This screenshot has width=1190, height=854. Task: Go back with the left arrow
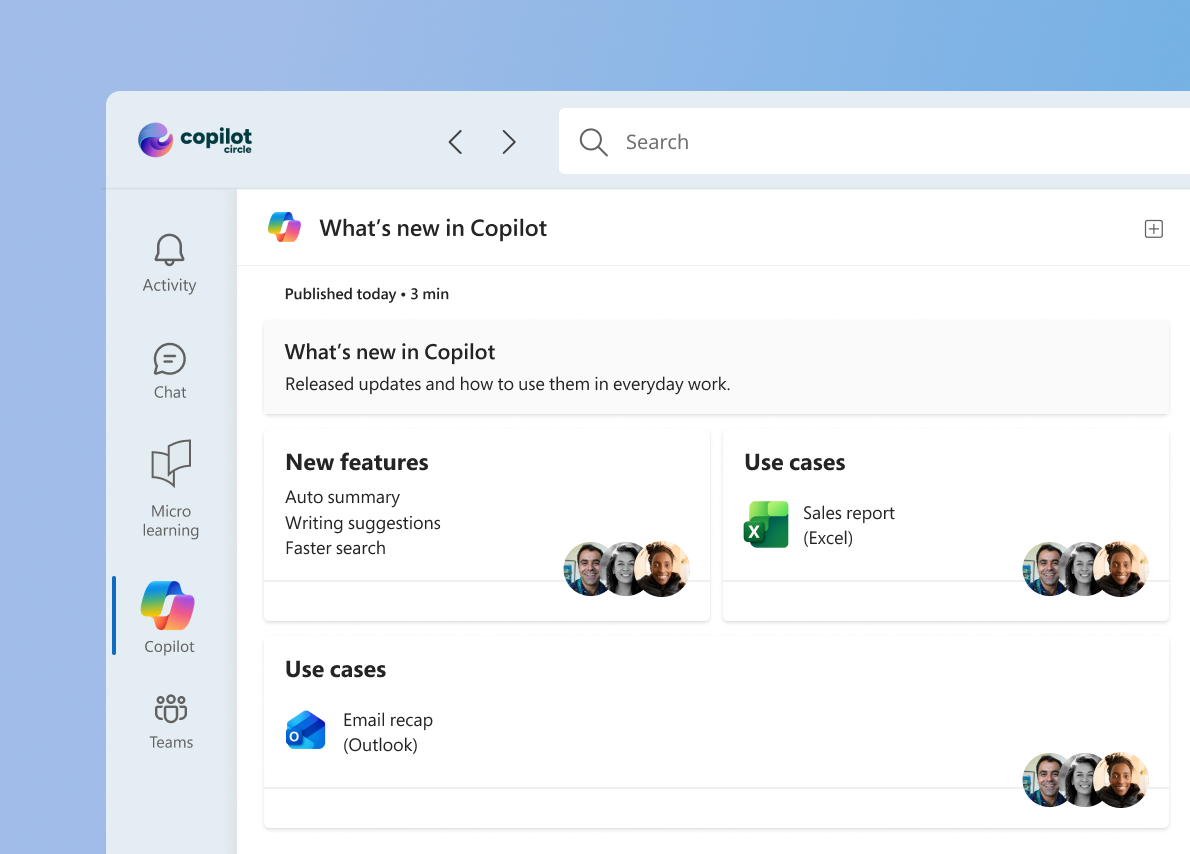coord(455,142)
